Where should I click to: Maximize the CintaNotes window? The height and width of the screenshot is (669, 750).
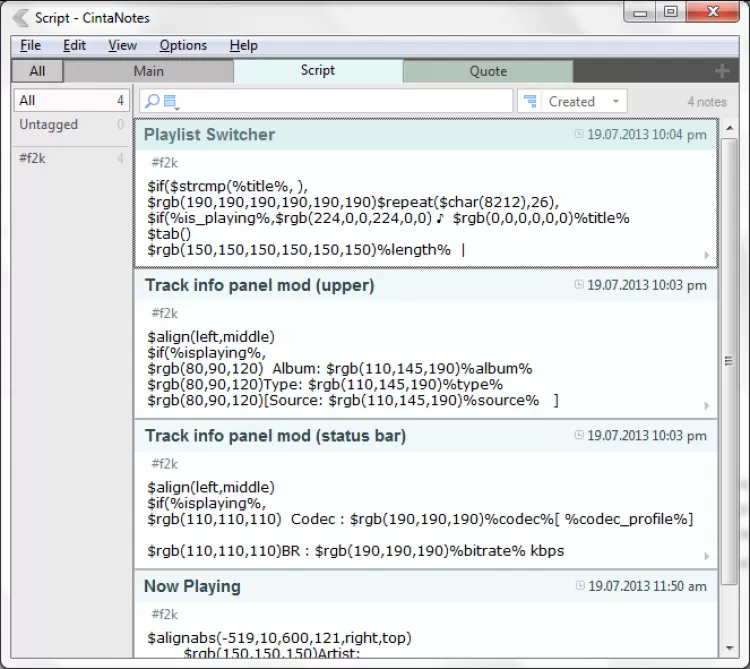(671, 12)
